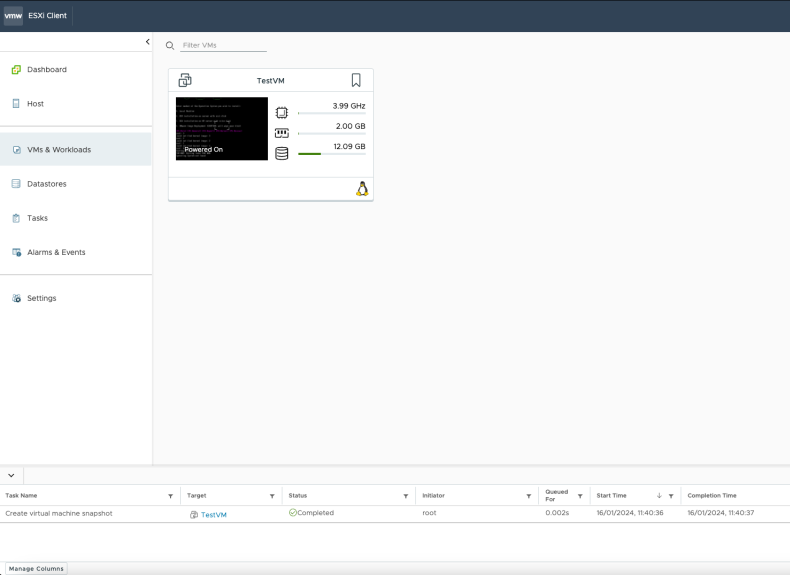This screenshot has height=575, width=790.
Task: Click the memory usage bar
Action: click(332, 134)
